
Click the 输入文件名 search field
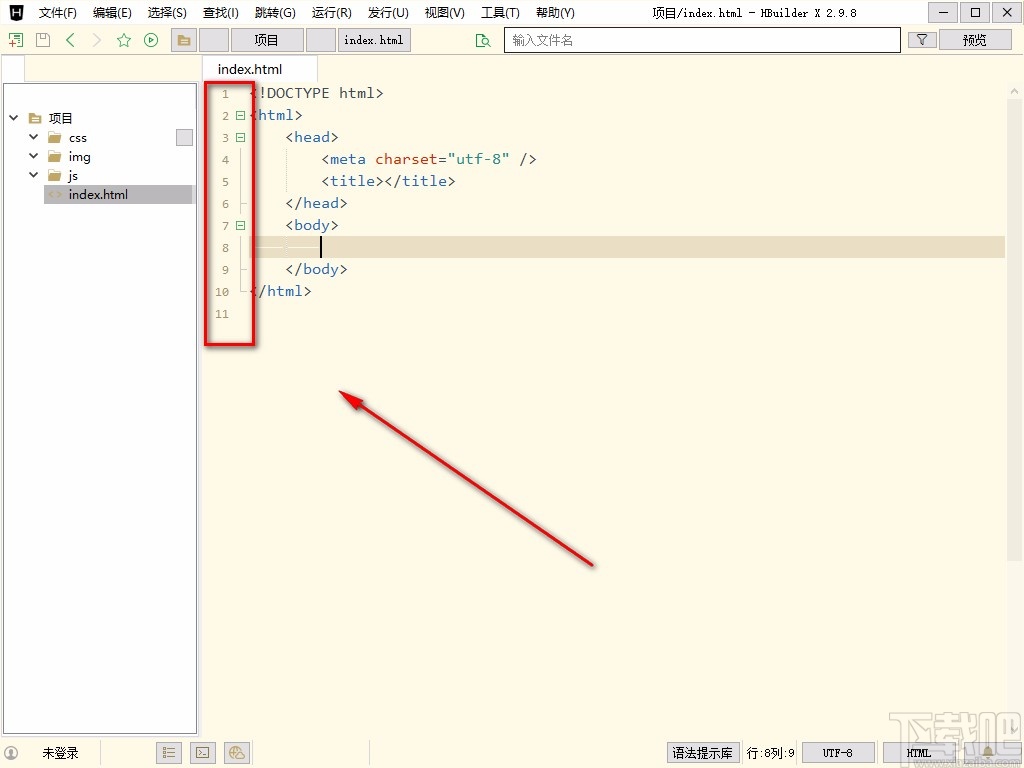pos(702,40)
